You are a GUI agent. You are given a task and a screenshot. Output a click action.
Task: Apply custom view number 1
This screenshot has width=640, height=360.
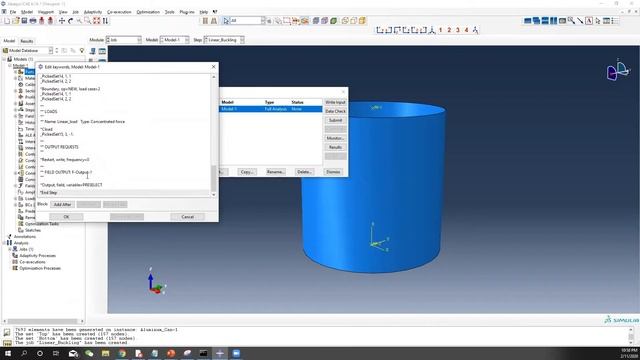tap(440, 30)
